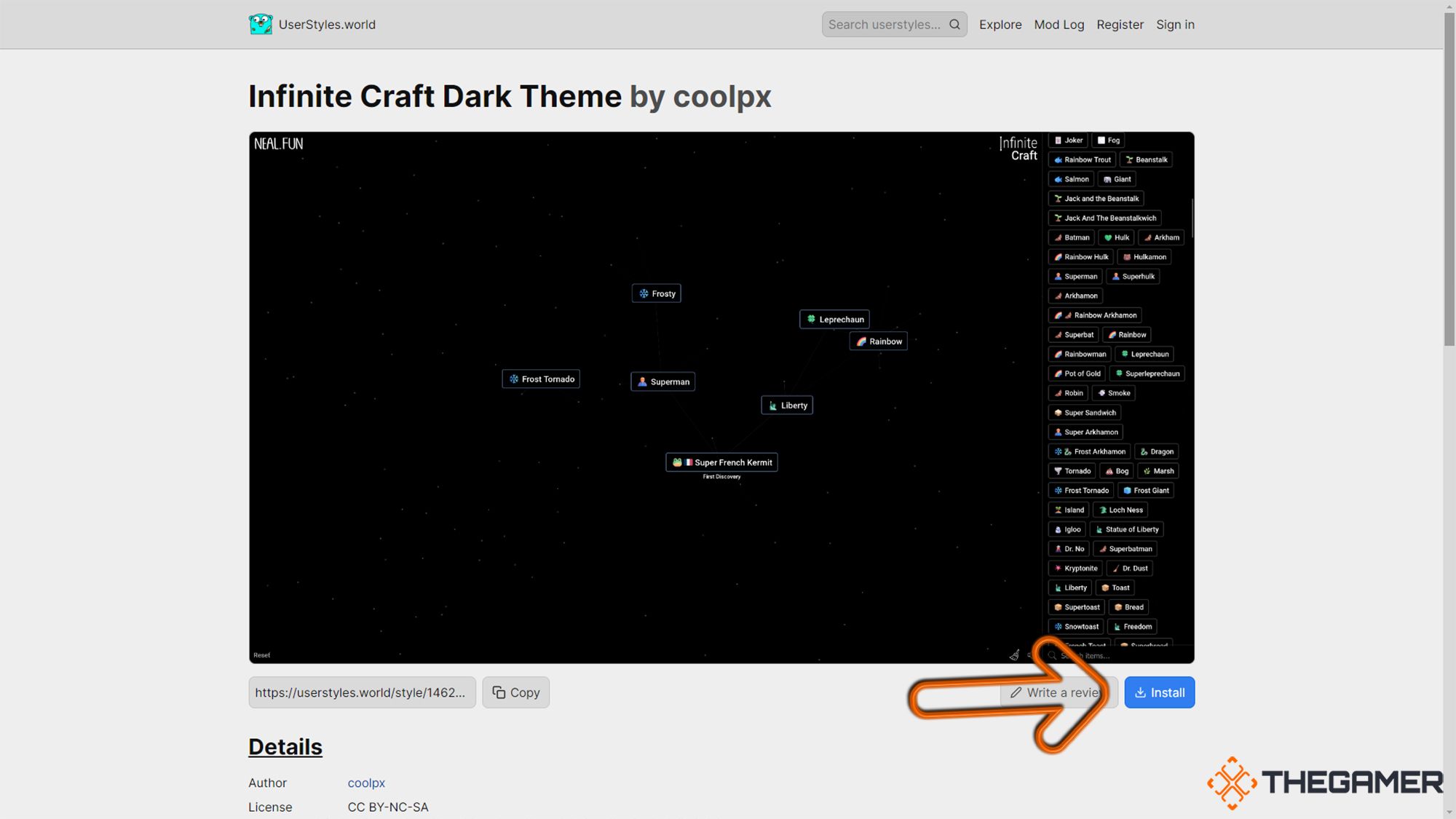Click the Details heading link
This screenshot has width=1456, height=819.
click(285, 747)
